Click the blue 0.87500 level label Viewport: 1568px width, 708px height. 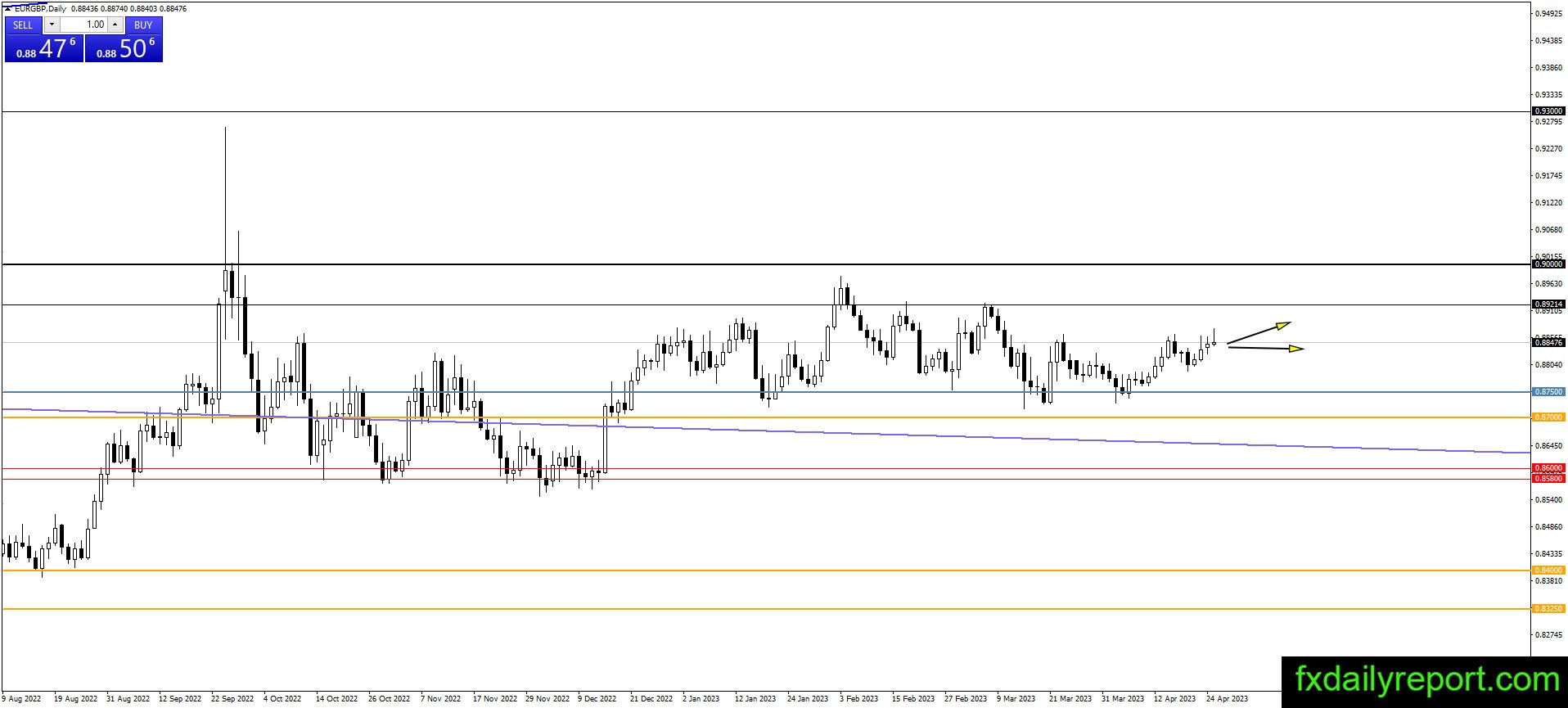point(1548,391)
